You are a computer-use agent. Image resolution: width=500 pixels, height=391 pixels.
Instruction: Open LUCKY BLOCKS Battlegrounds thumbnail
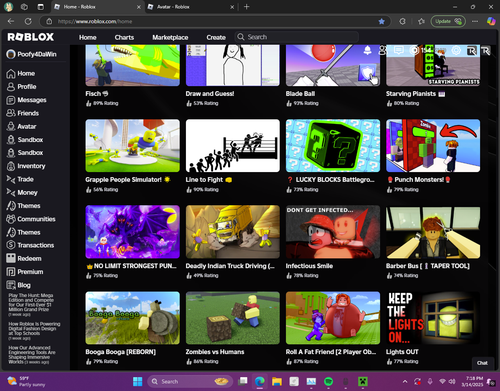[x=333, y=146]
